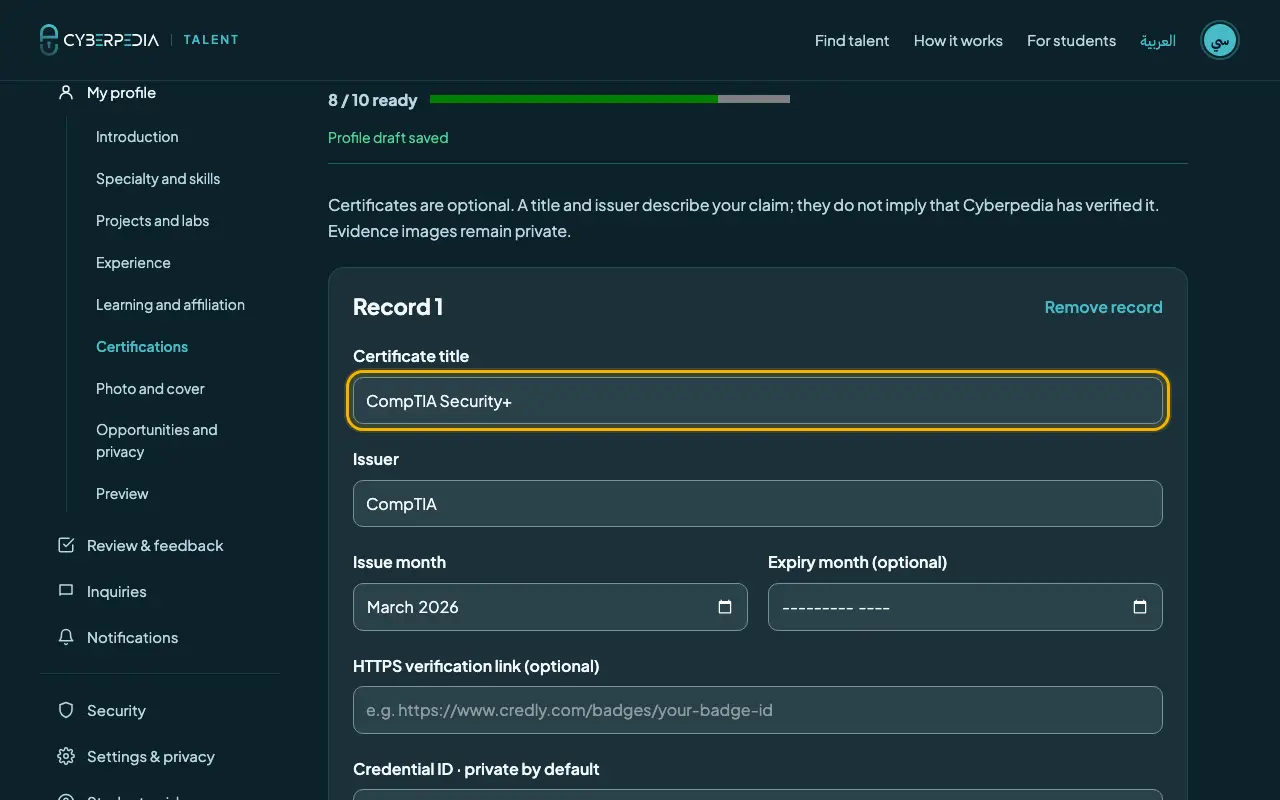Click the My profile person icon
The width and height of the screenshot is (1280, 800).
66,92
